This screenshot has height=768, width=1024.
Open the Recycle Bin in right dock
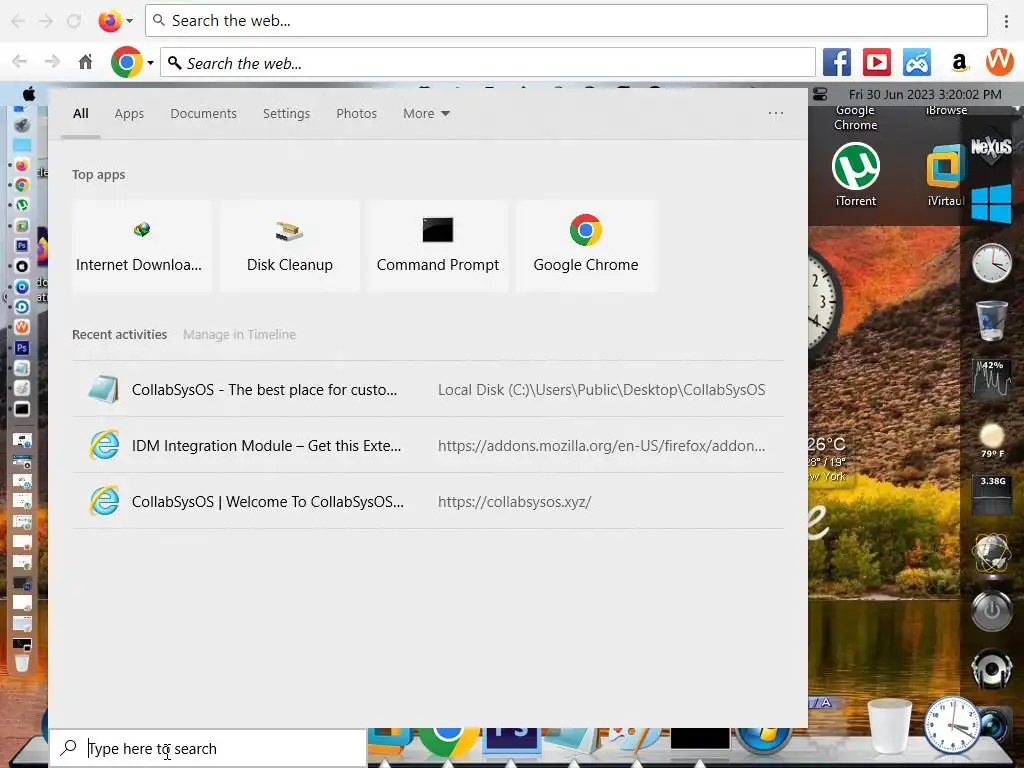tap(991, 320)
